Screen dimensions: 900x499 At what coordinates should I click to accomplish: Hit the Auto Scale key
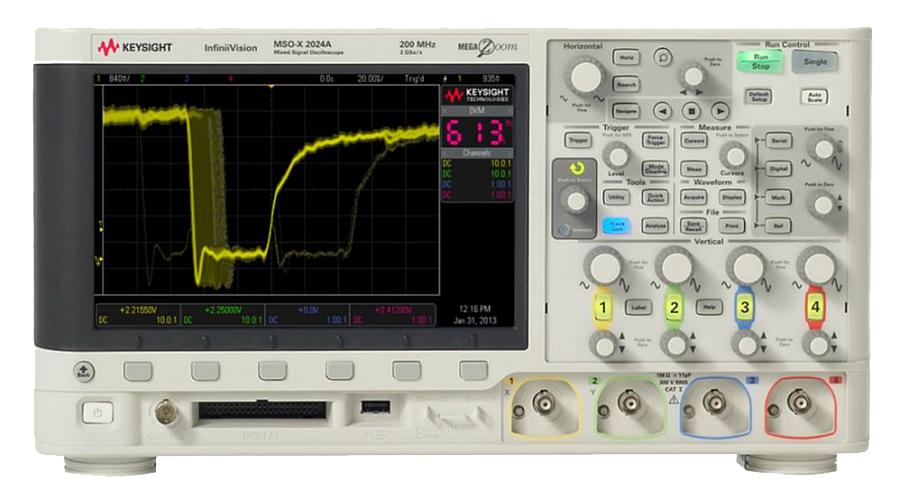[814, 96]
